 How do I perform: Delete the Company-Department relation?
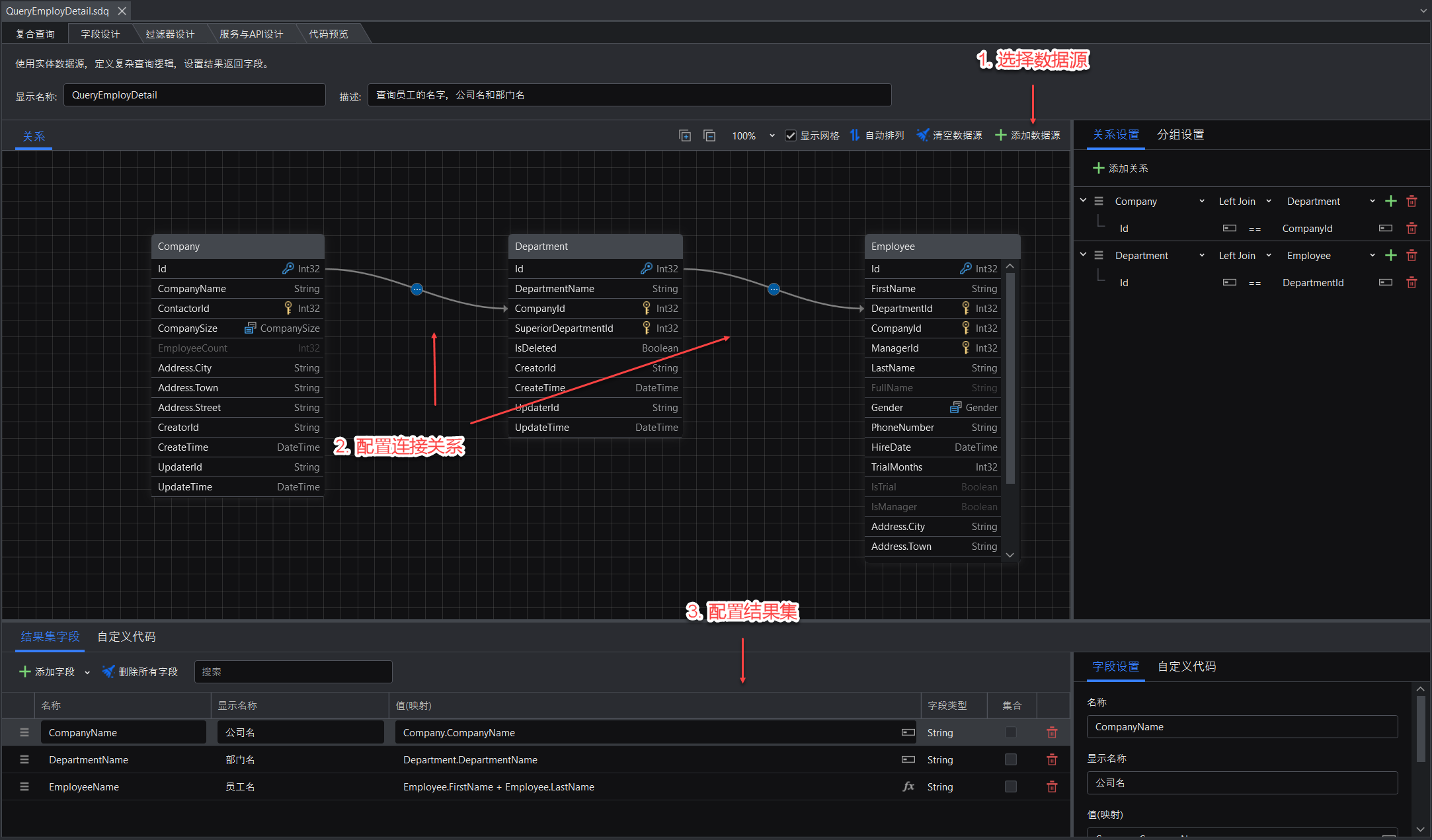pyautogui.click(x=1412, y=202)
